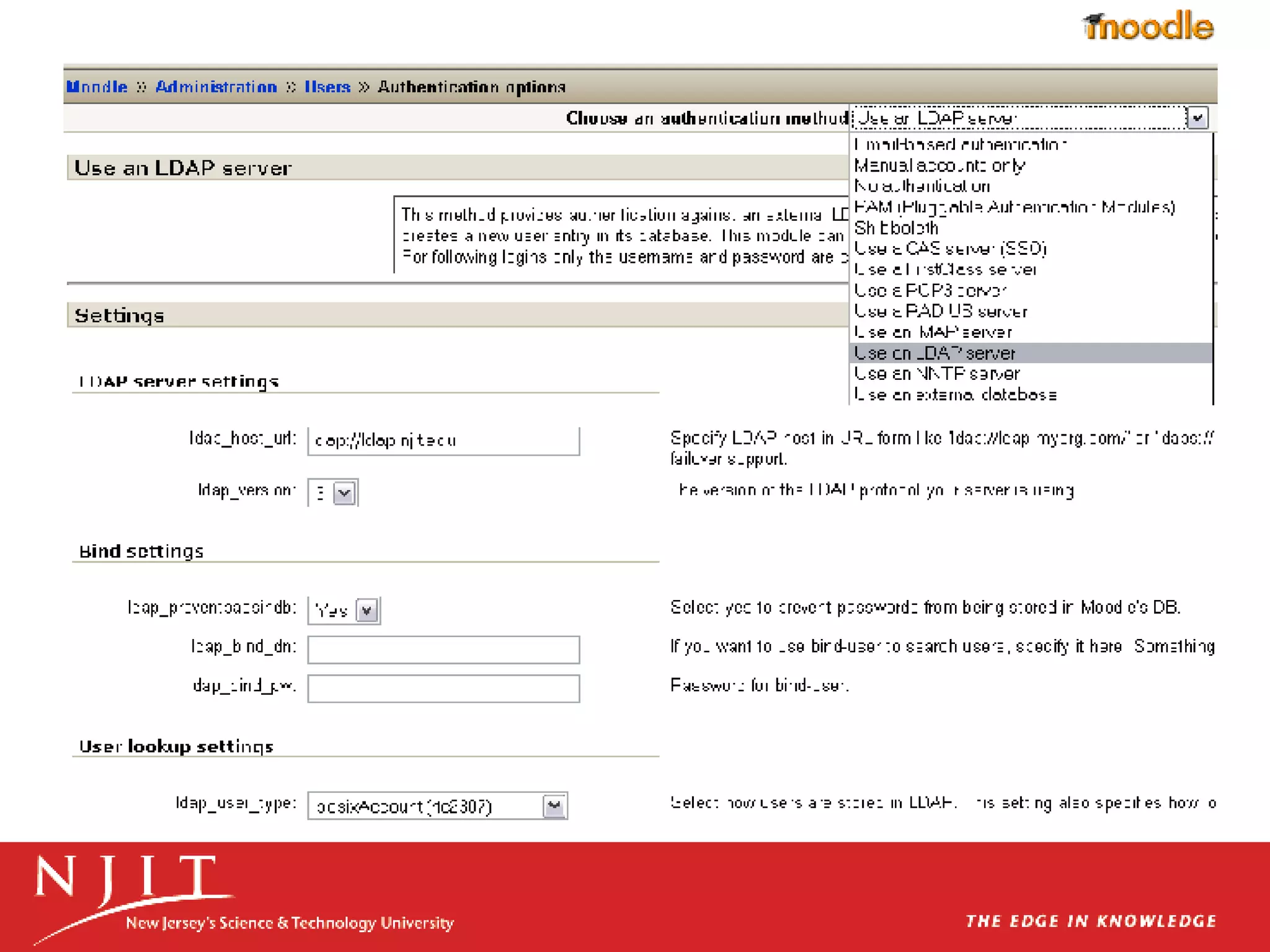Screen dimensions: 1270x952
Task: Select Manual accounts only option
Action: click(1031, 165)
